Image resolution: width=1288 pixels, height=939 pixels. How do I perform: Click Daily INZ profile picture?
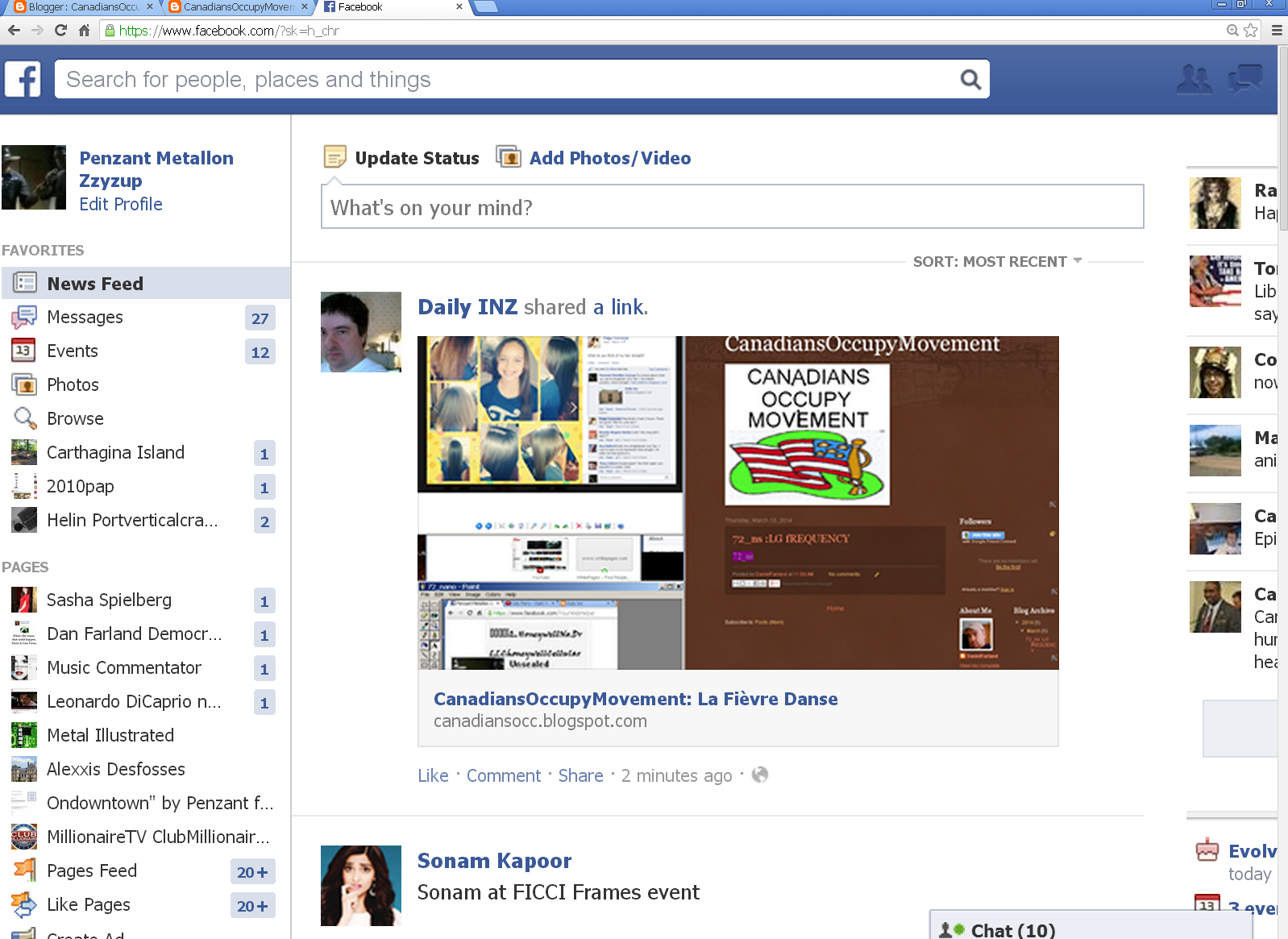click(x=361, y=332)
